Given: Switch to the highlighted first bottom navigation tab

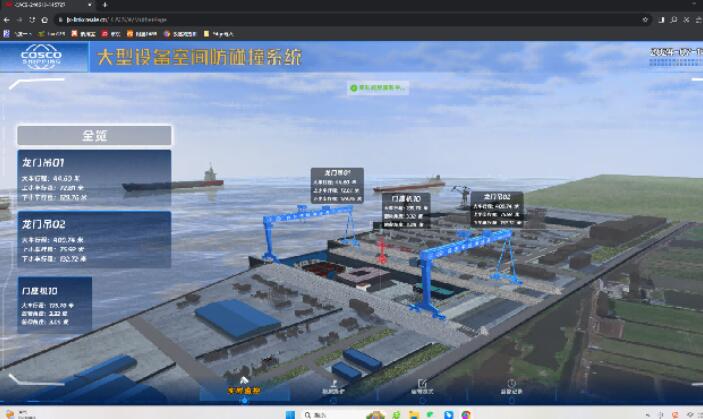Looking at the screenshot, I should [x=244, y=386].
